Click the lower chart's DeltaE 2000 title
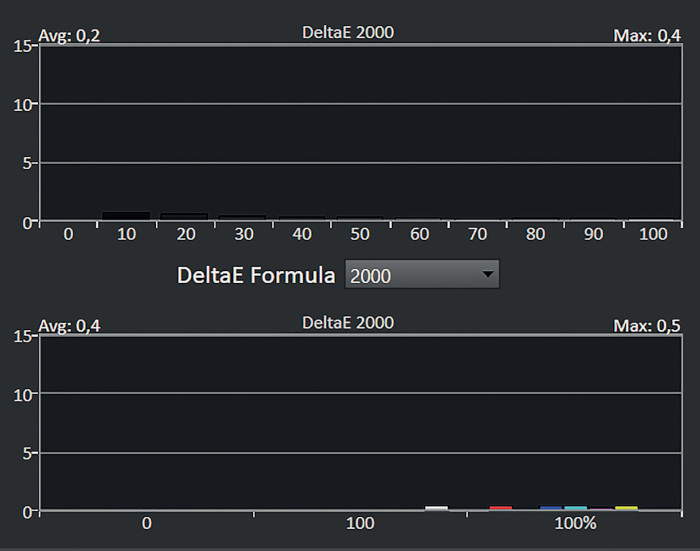Screen dimensions: 700x551 coord(348,322)
